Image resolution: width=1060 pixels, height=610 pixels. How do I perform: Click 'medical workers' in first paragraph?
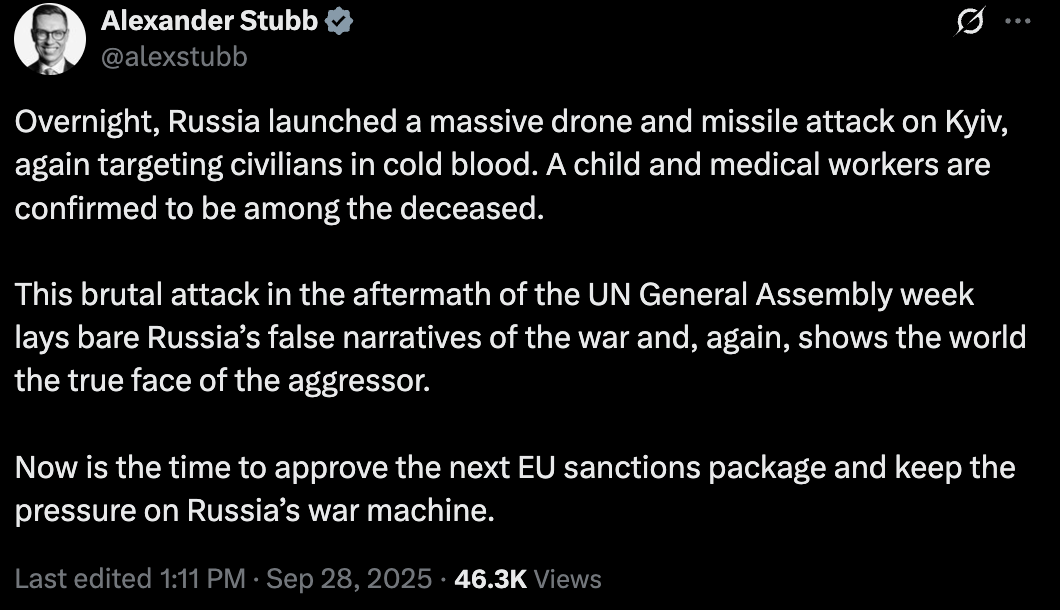coord(743,165)
